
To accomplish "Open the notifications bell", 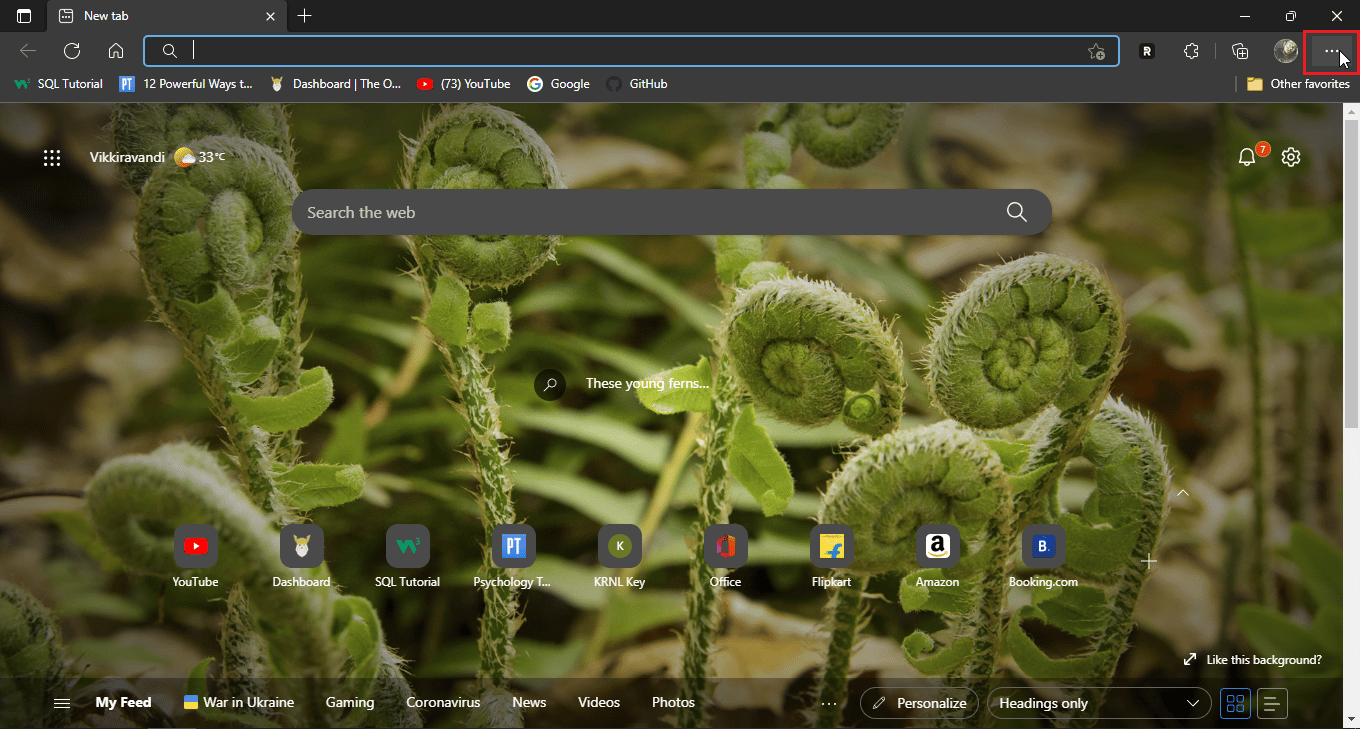I will [1247, 157].
